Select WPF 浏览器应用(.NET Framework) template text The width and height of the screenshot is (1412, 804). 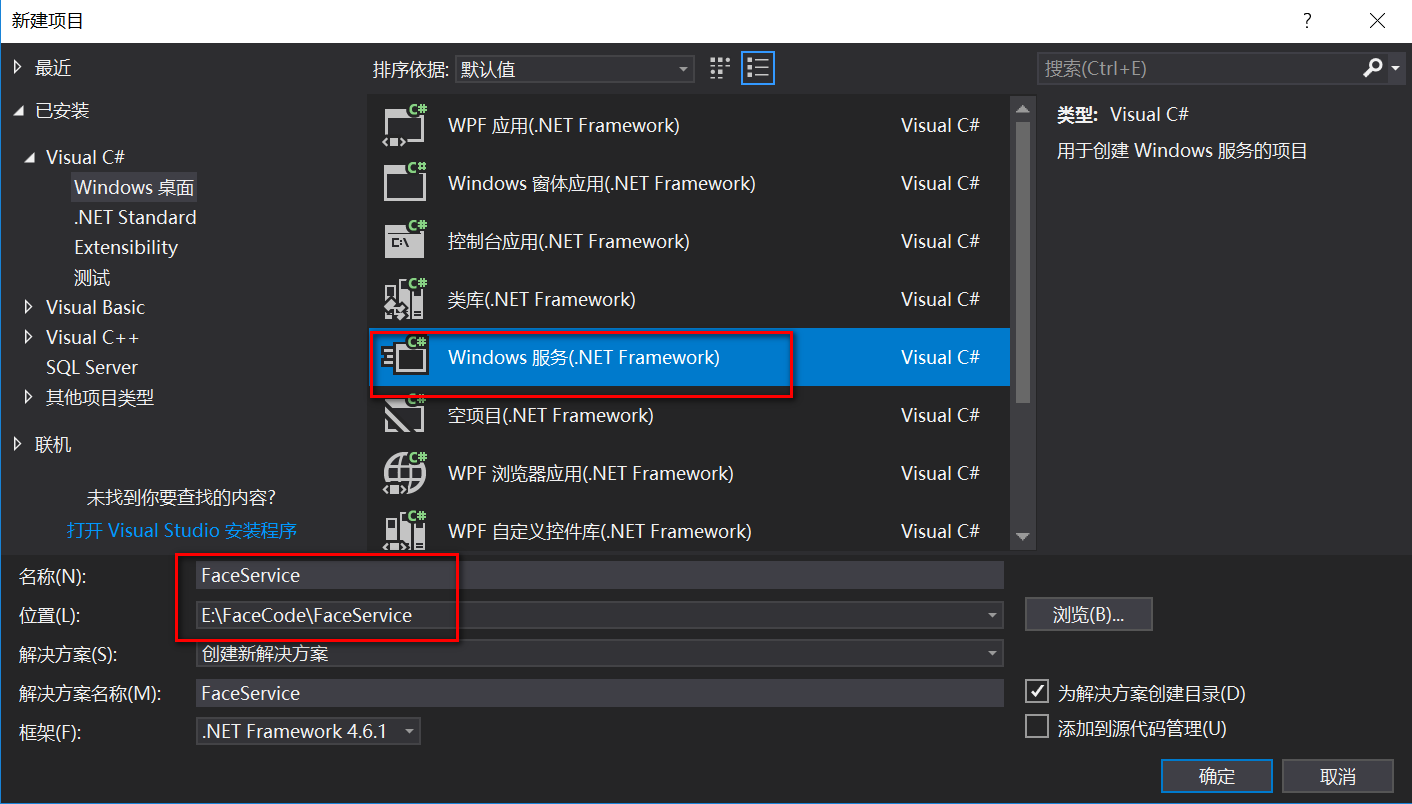point(591,473)
